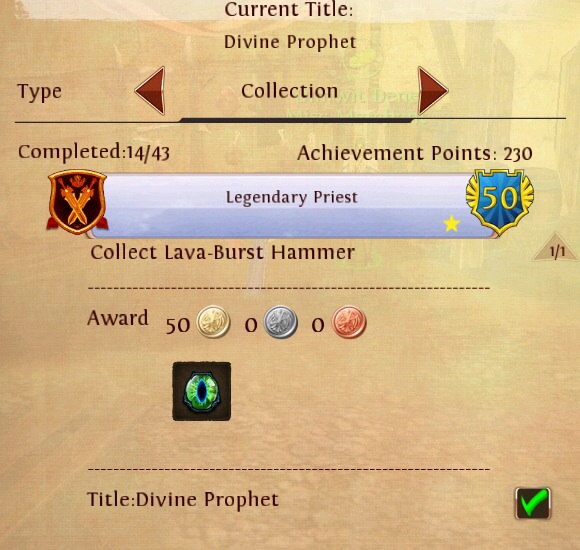Click the yellow star on achievement bar
The width and height of the screenshot is (580, 550).
(x=451, y=224)
